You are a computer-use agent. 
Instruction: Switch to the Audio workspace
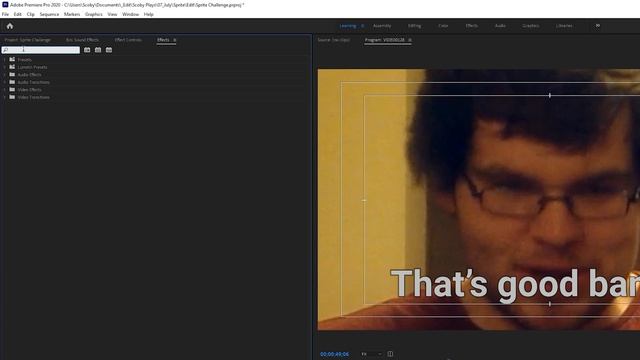[500, 26]
